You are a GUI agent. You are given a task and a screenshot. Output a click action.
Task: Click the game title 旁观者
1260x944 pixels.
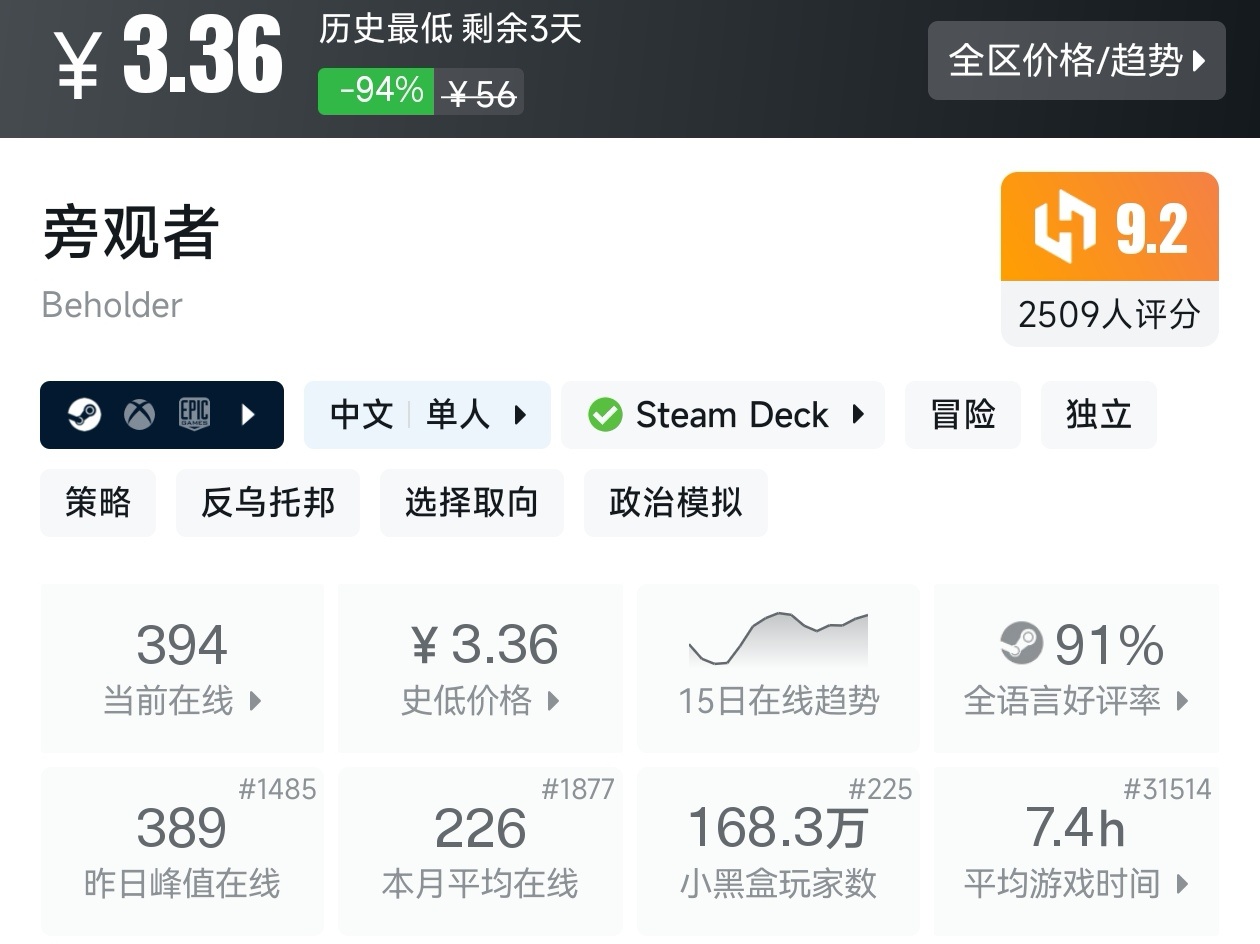click(130, 232)
